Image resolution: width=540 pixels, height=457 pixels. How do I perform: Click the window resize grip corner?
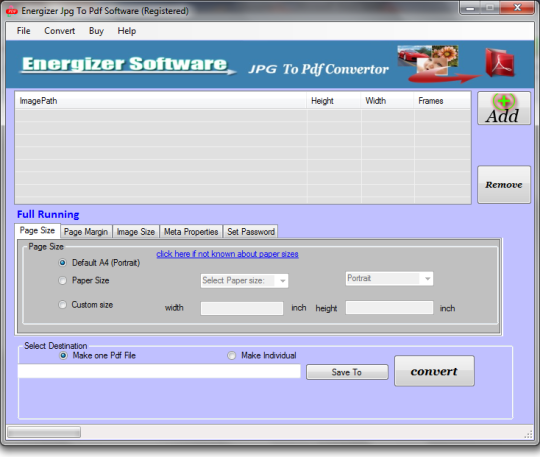click(529, 435)
